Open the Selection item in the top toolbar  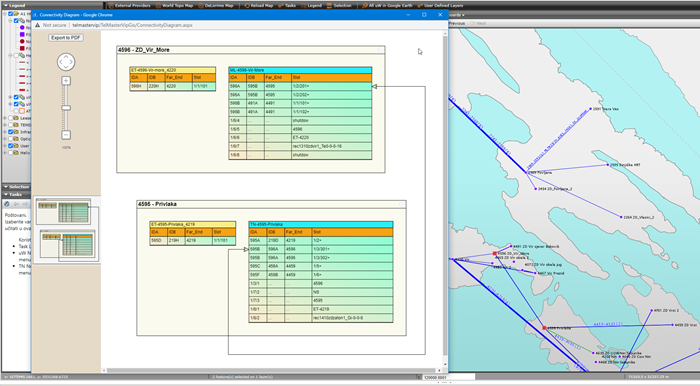(x=339, y=6)
